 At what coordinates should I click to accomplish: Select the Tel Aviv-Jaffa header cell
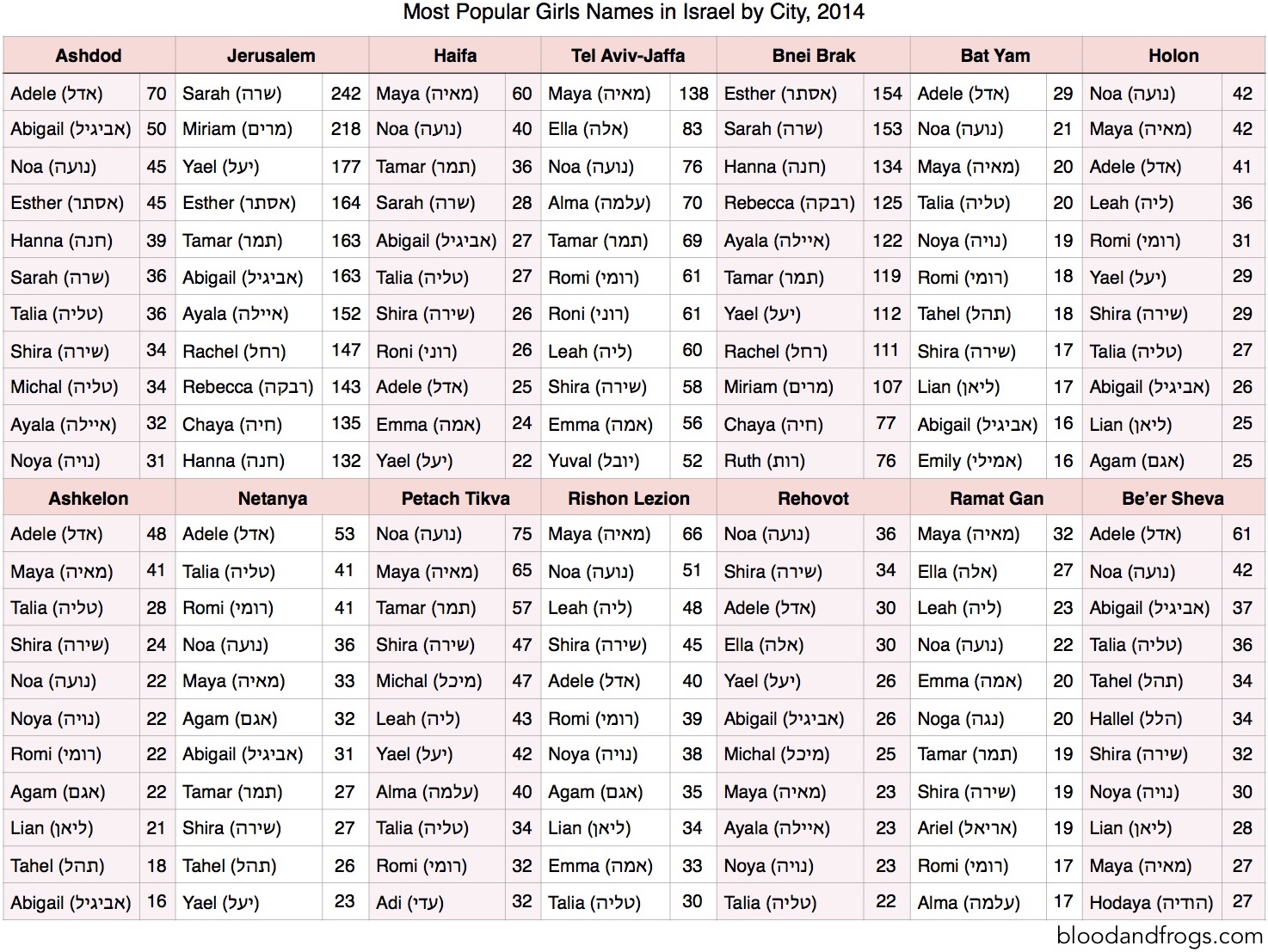628,56
